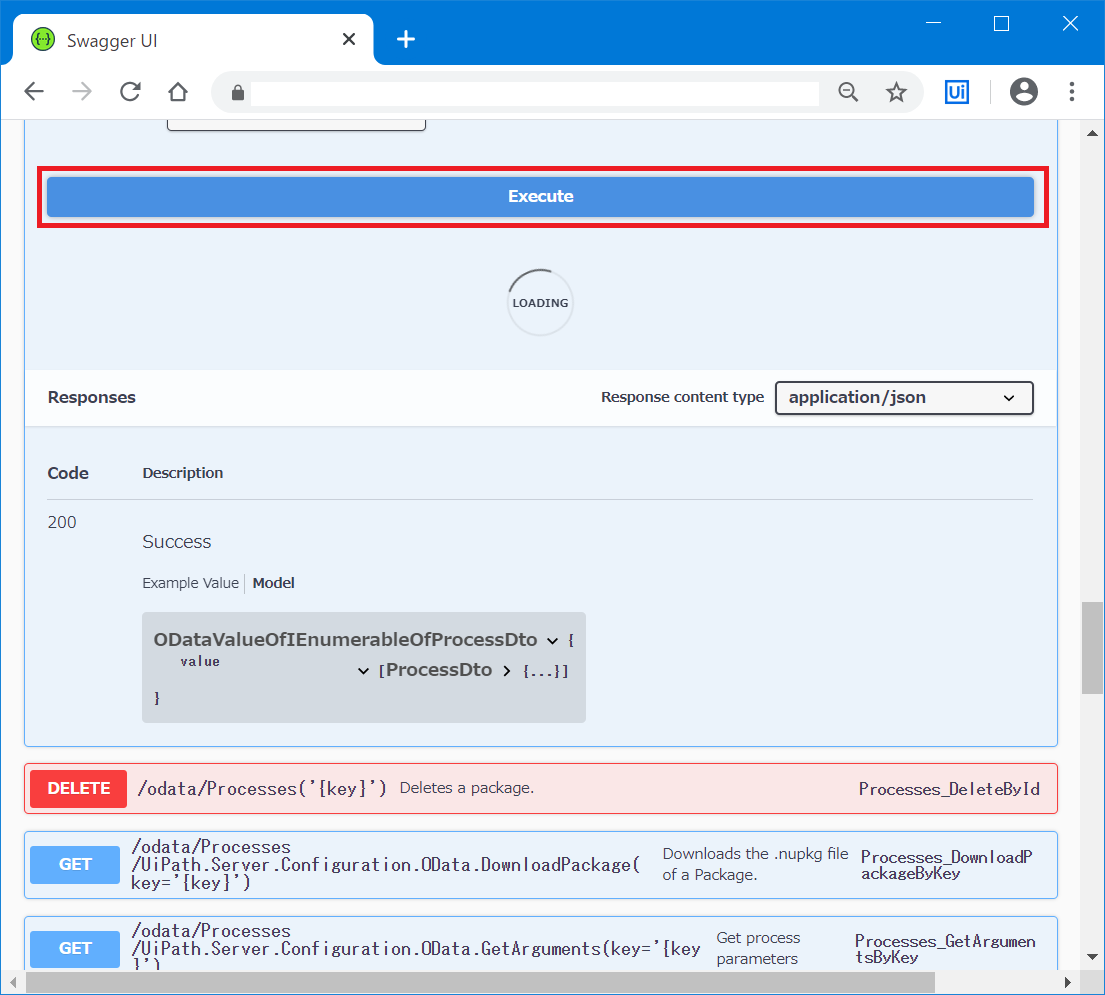Click the Success description text
This screenshot has width=1105, height=995.
point(177,542)
